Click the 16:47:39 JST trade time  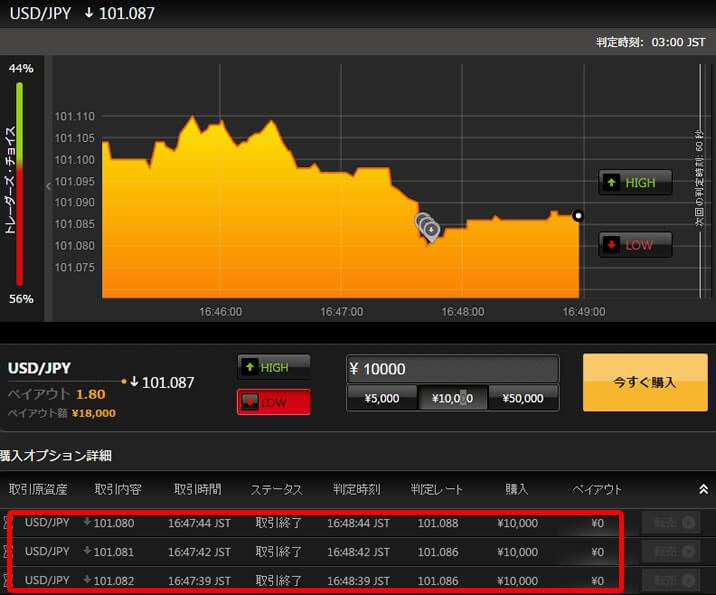(x=199, y=581)
